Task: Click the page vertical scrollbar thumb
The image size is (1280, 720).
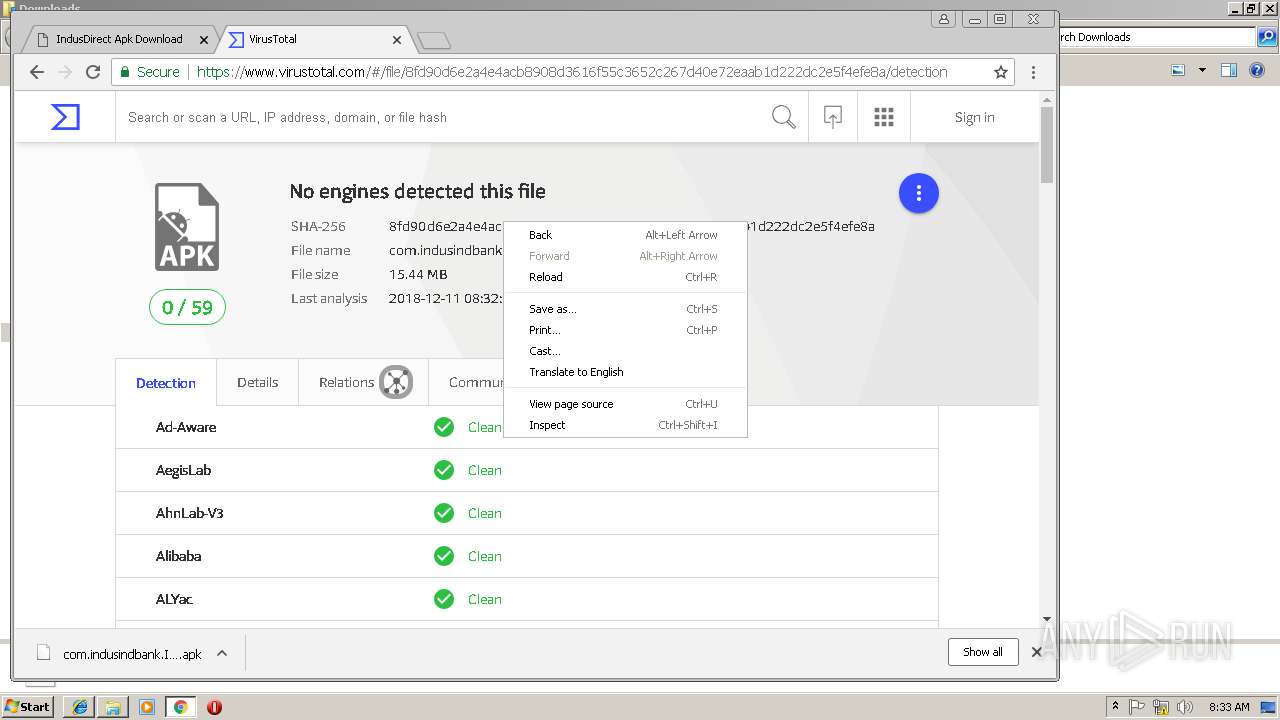Action: [1047, 145]
